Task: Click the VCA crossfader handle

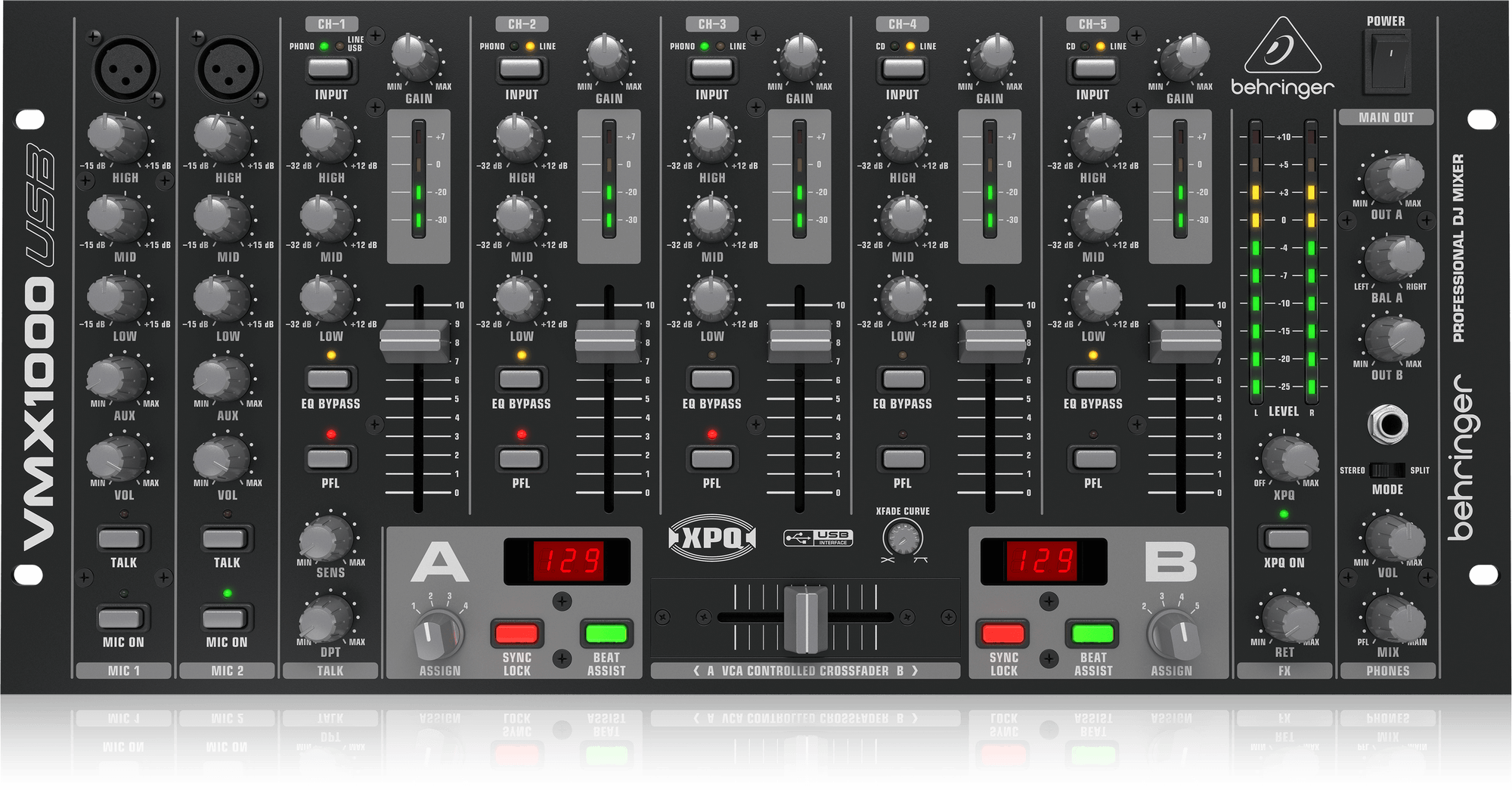Action: pyautogui.click(x=805, y=618)
